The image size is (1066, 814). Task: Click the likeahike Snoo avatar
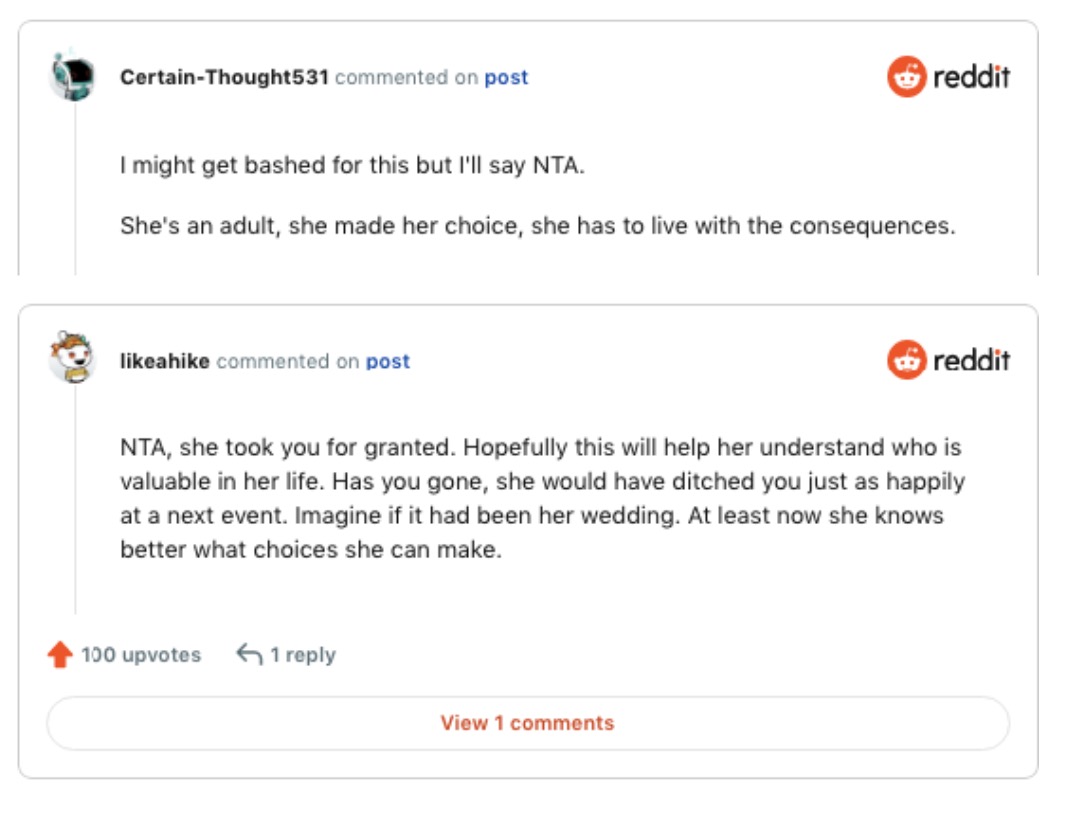pos(72,358)
